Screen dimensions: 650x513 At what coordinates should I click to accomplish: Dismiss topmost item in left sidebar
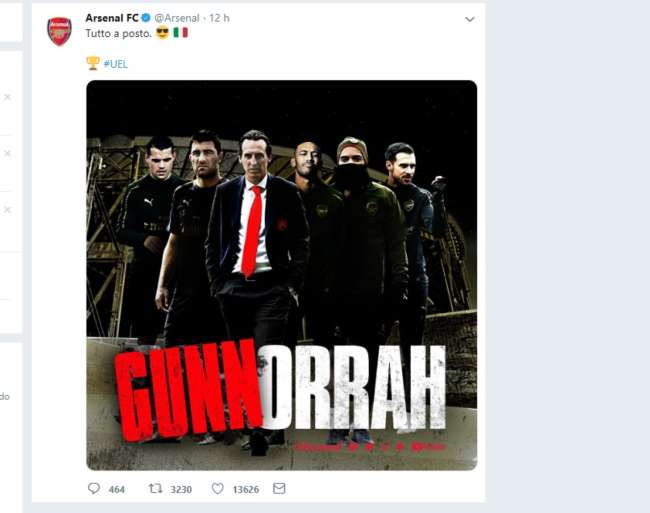coord(7,97)
